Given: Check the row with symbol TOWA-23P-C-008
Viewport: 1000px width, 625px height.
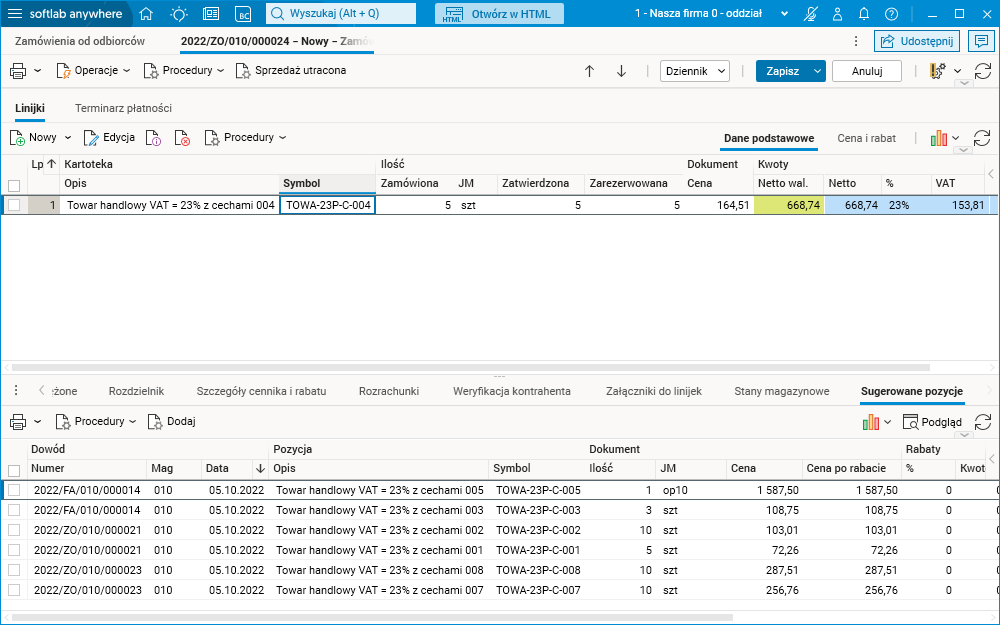Looking at the screenshot, I should tap(14, 570).
